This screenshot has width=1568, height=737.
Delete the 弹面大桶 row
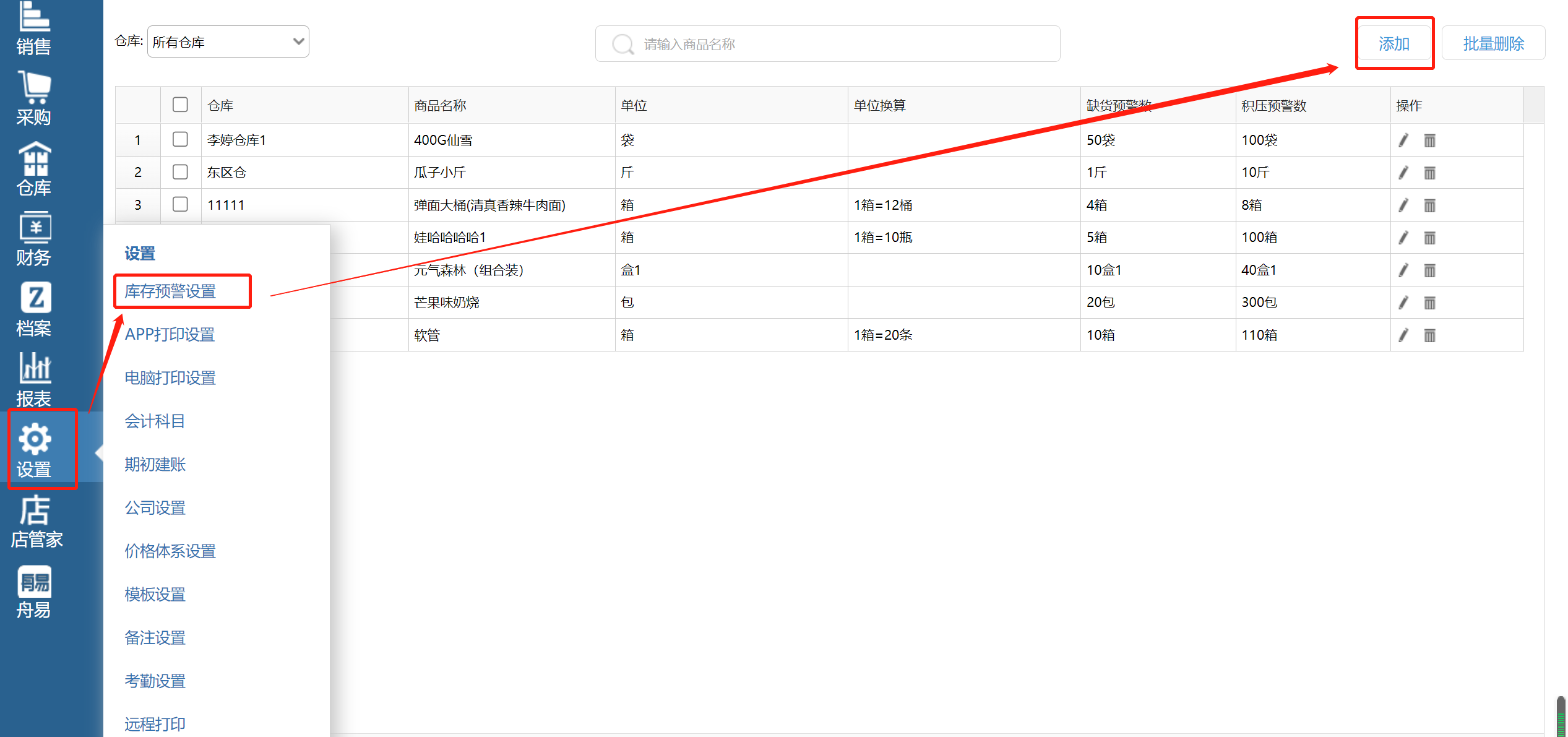click(x=1429, y=205)
